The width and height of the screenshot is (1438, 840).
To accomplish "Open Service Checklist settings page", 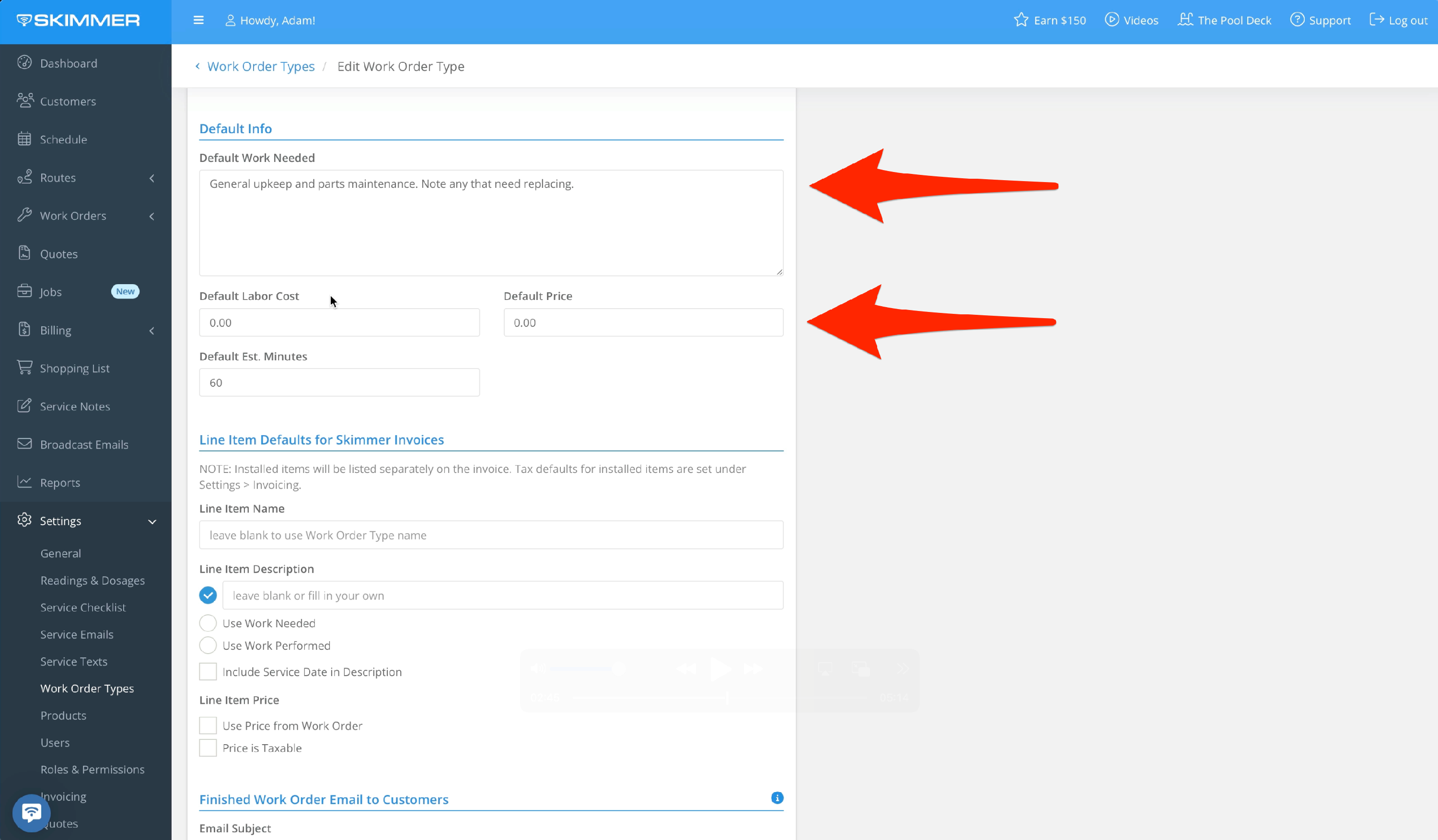I will click(x=83, y=607).
